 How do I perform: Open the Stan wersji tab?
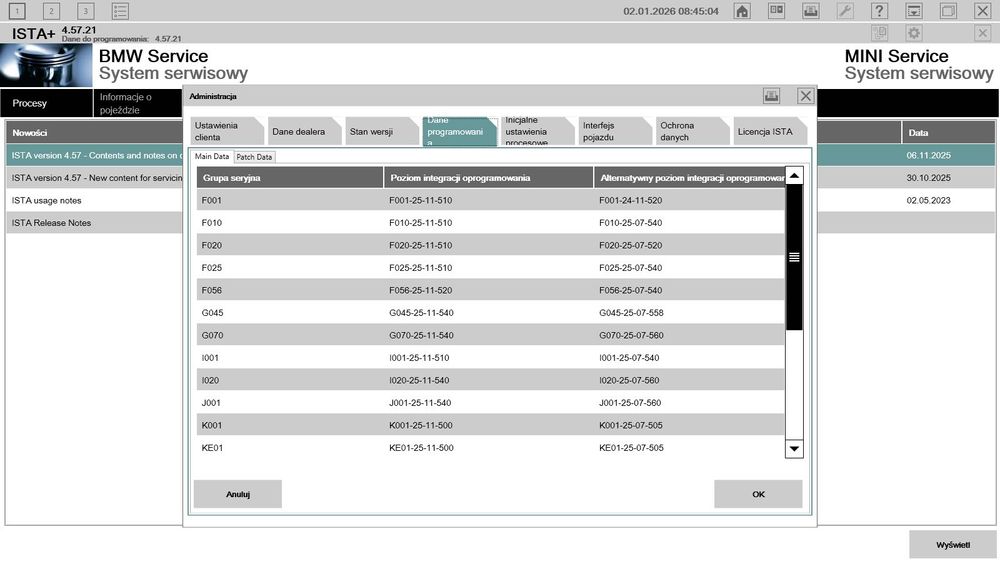382,131
